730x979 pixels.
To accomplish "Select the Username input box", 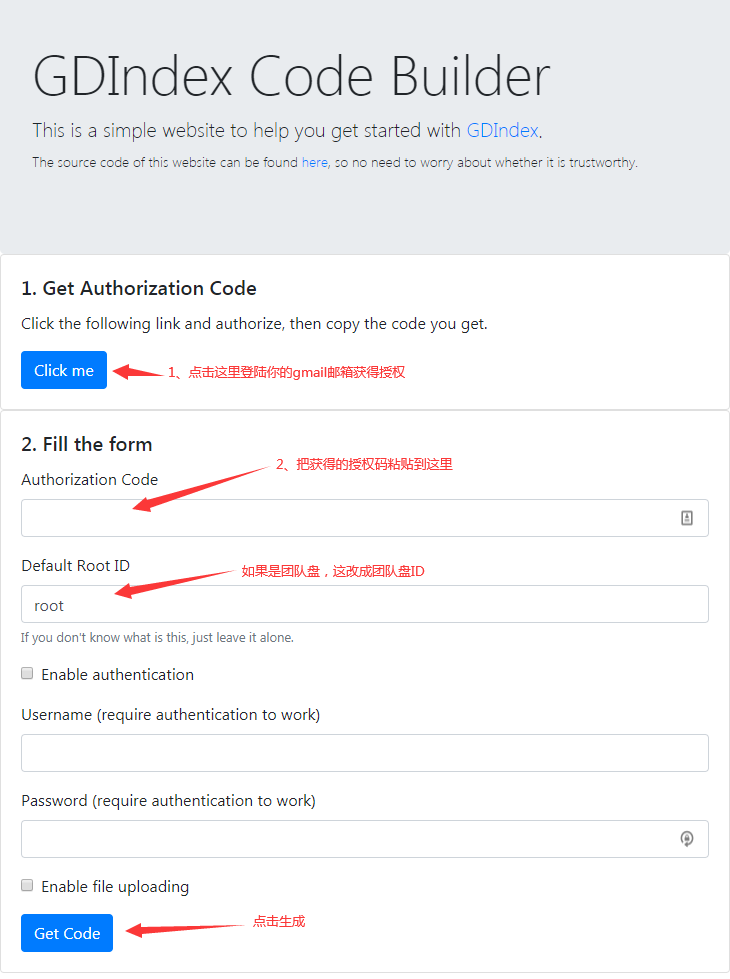I will [x=364, y=753].
